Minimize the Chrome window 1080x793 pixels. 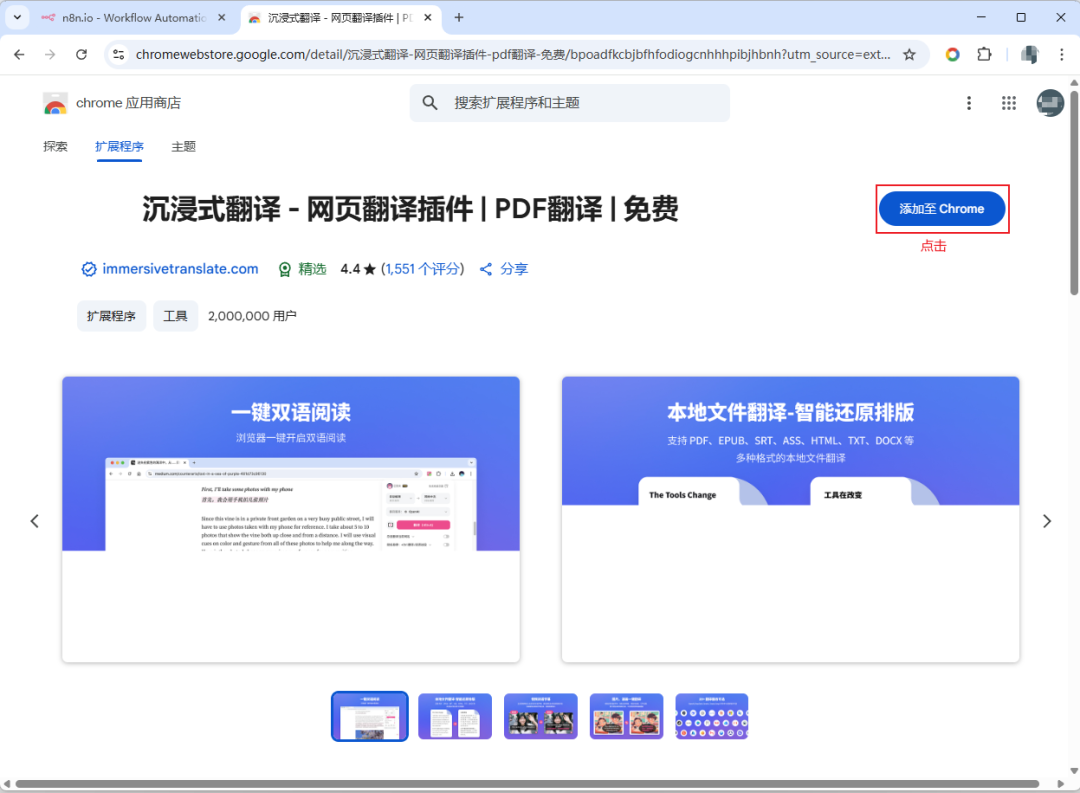(982, 17)
